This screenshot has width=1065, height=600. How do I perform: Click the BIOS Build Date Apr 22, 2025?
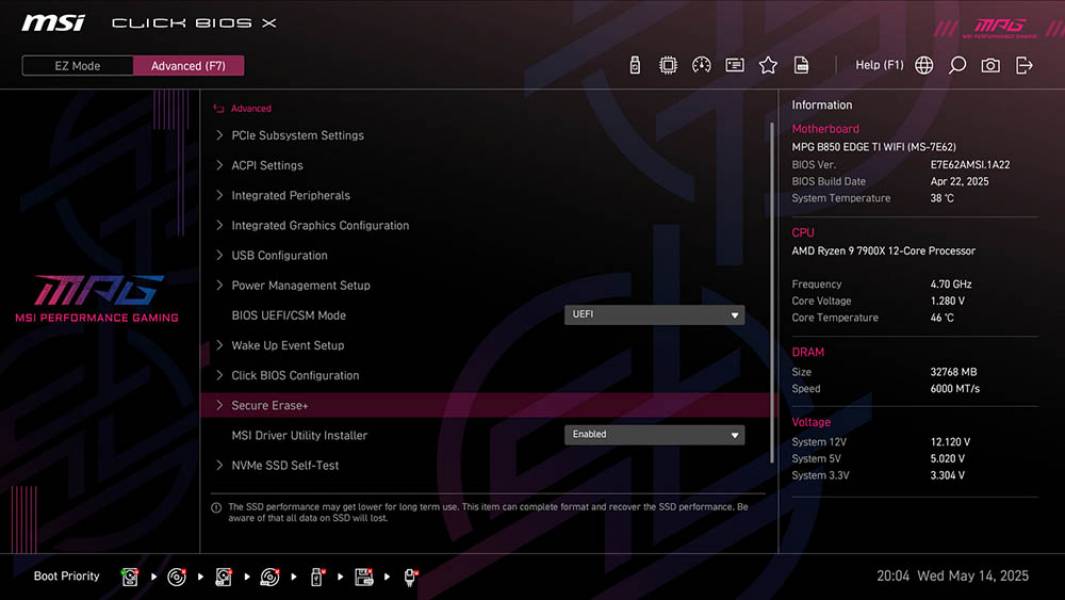959,181
